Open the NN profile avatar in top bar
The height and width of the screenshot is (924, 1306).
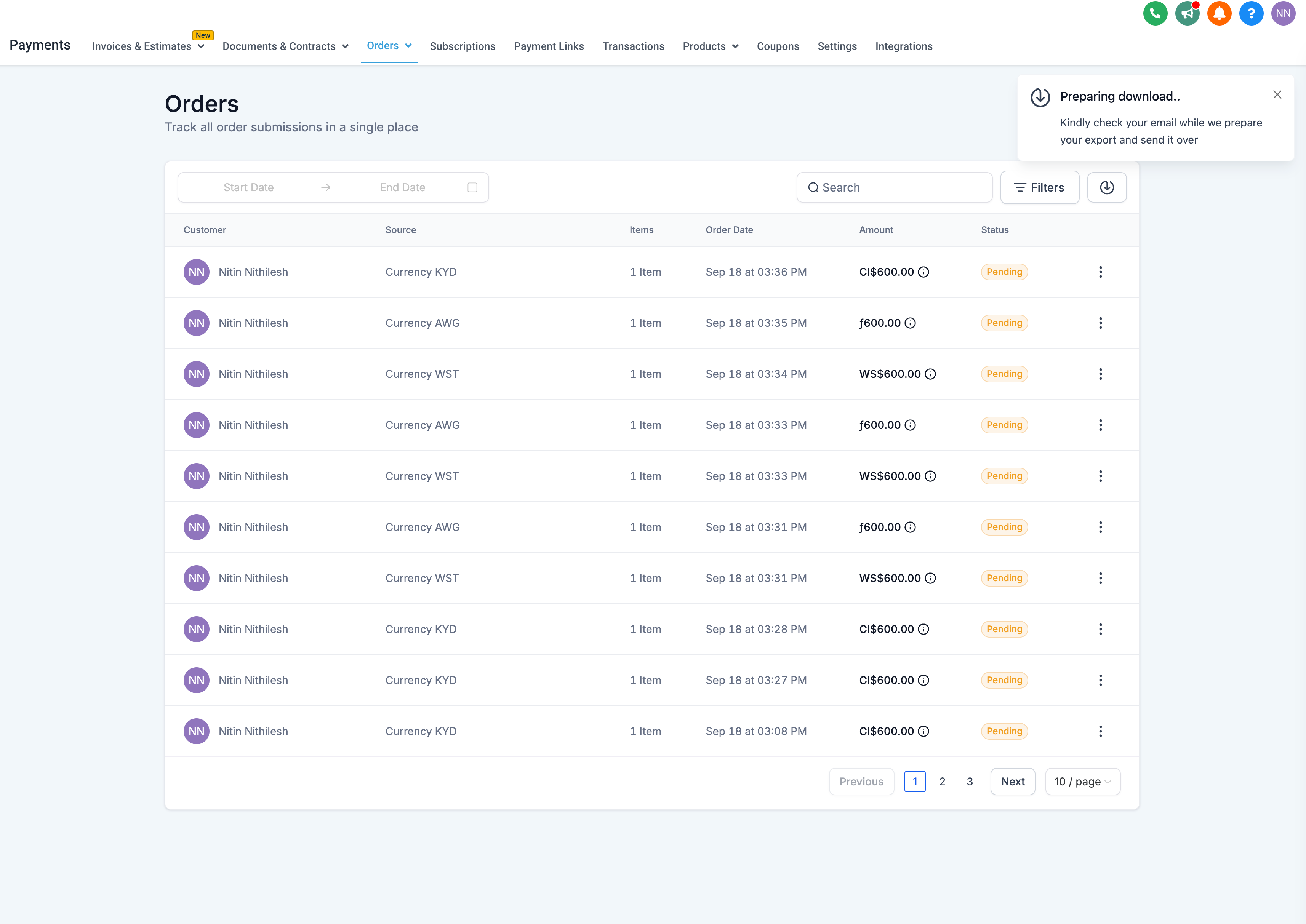(1283, 14)
